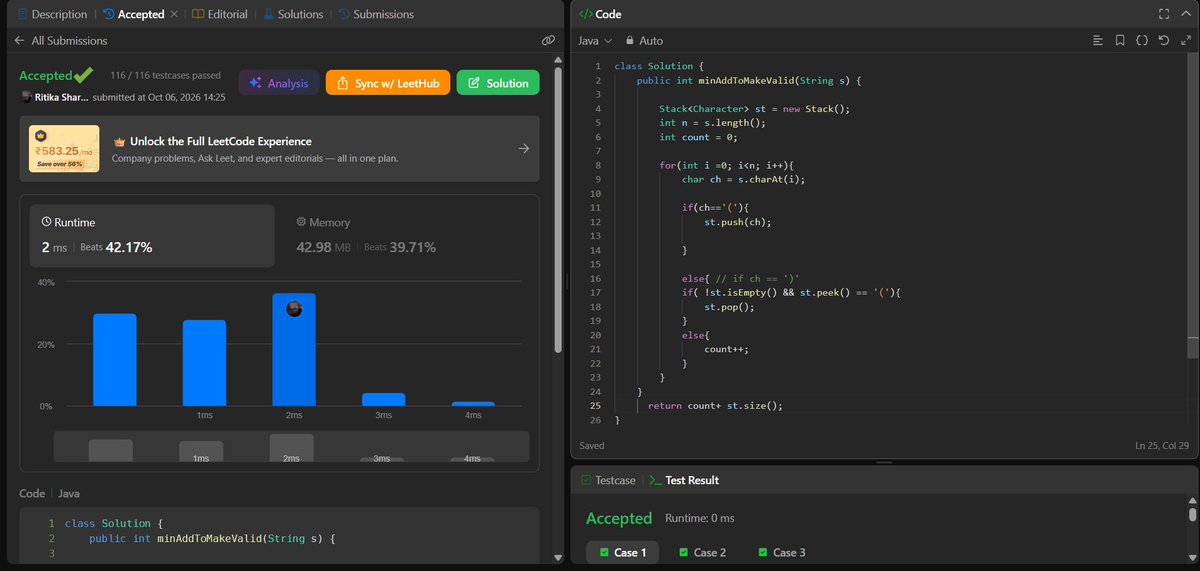Click the 'count++;' line in editor

point(728,349)
